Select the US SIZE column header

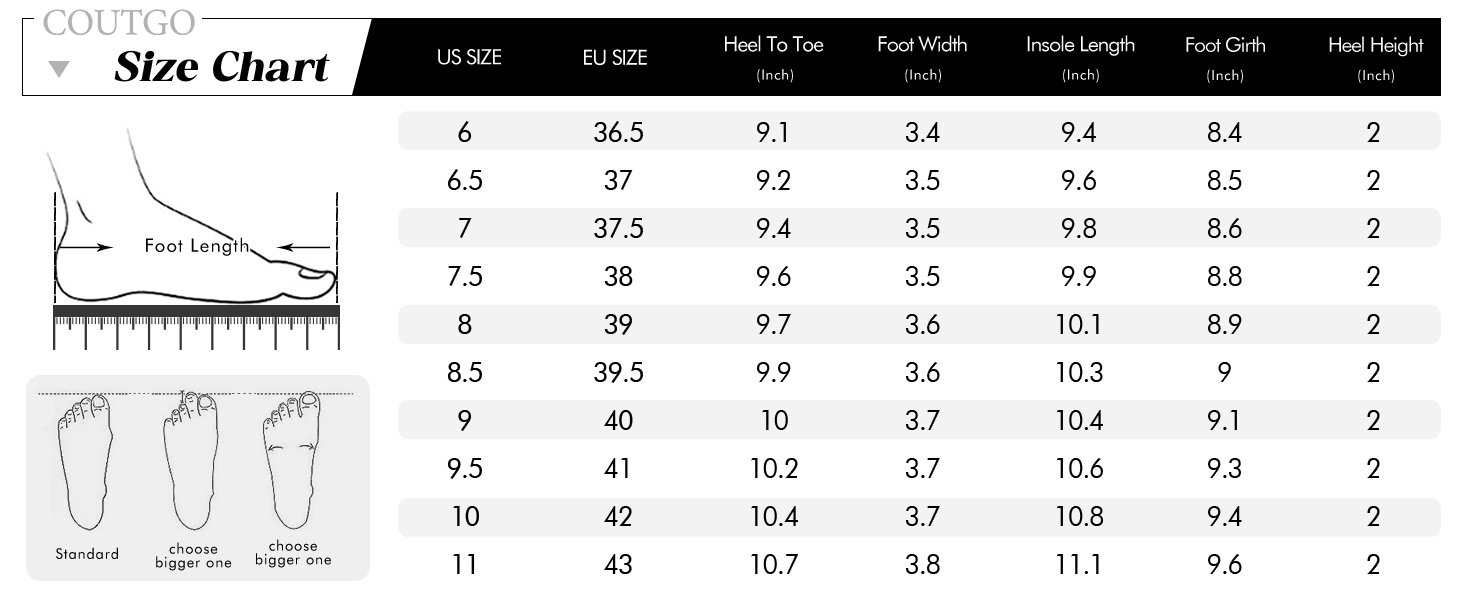pos(469,57)
